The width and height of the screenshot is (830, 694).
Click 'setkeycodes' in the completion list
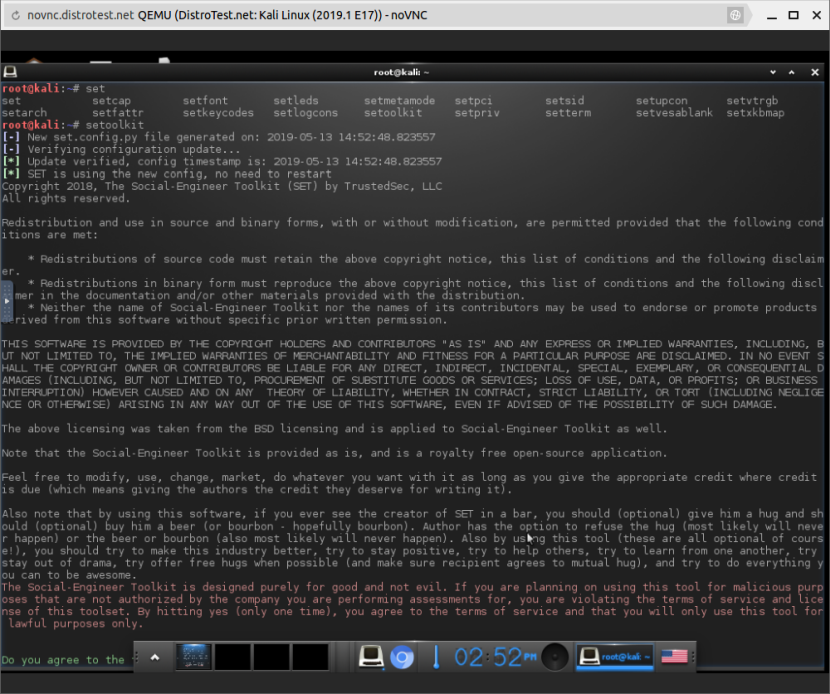click(218, 113)
